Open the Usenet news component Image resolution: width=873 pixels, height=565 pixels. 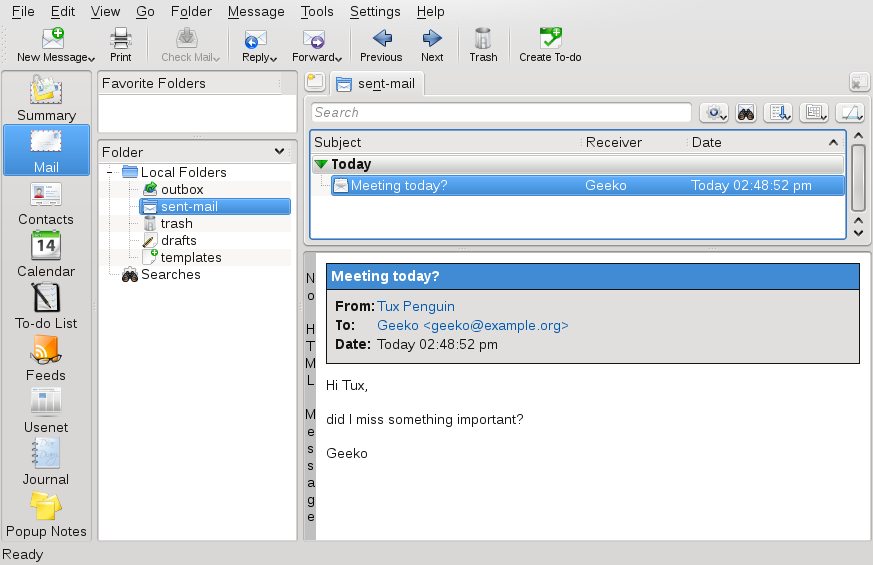(x=46, y=411)
